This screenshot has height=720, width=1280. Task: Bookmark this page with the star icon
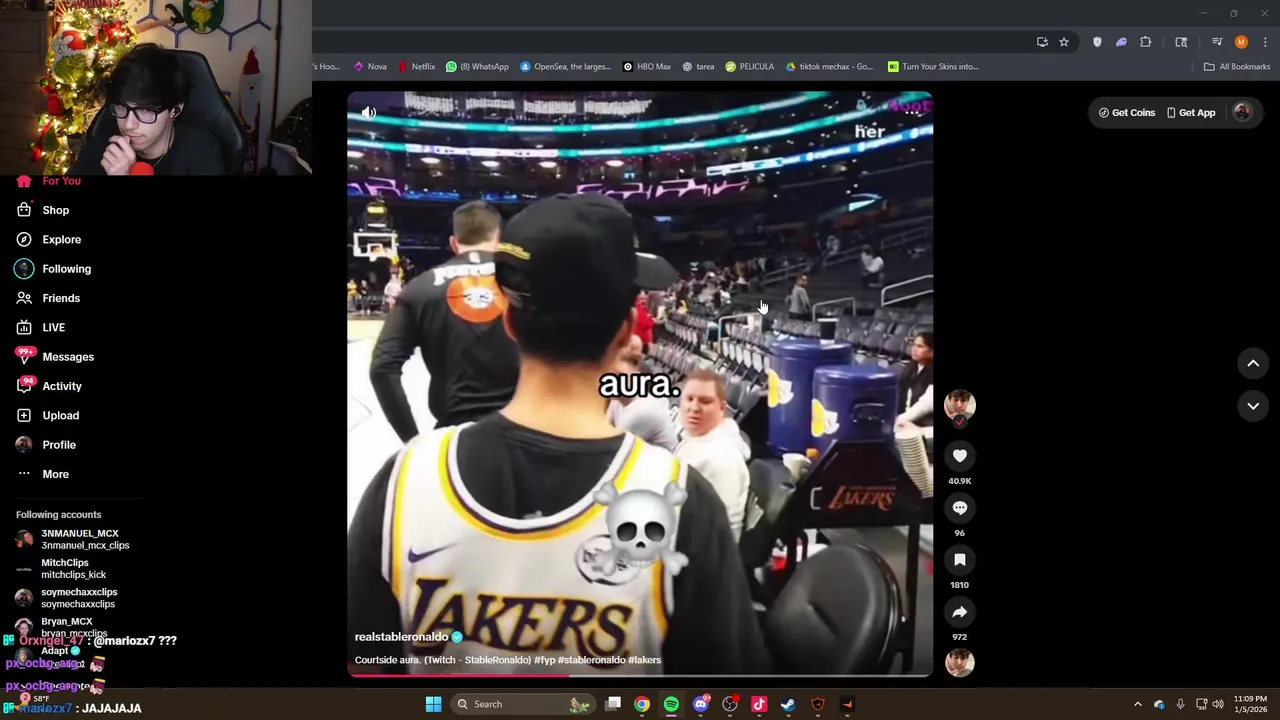[1064, 42]
